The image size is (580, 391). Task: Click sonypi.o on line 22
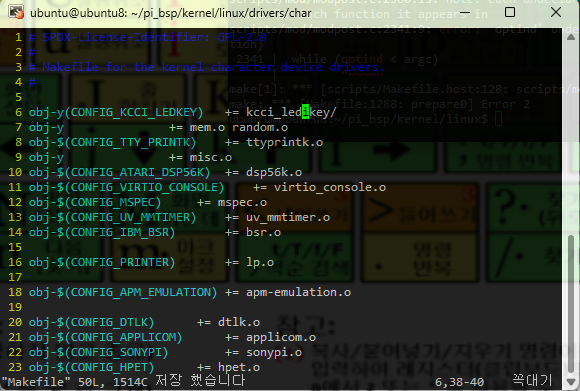click(x=274, y=353)
